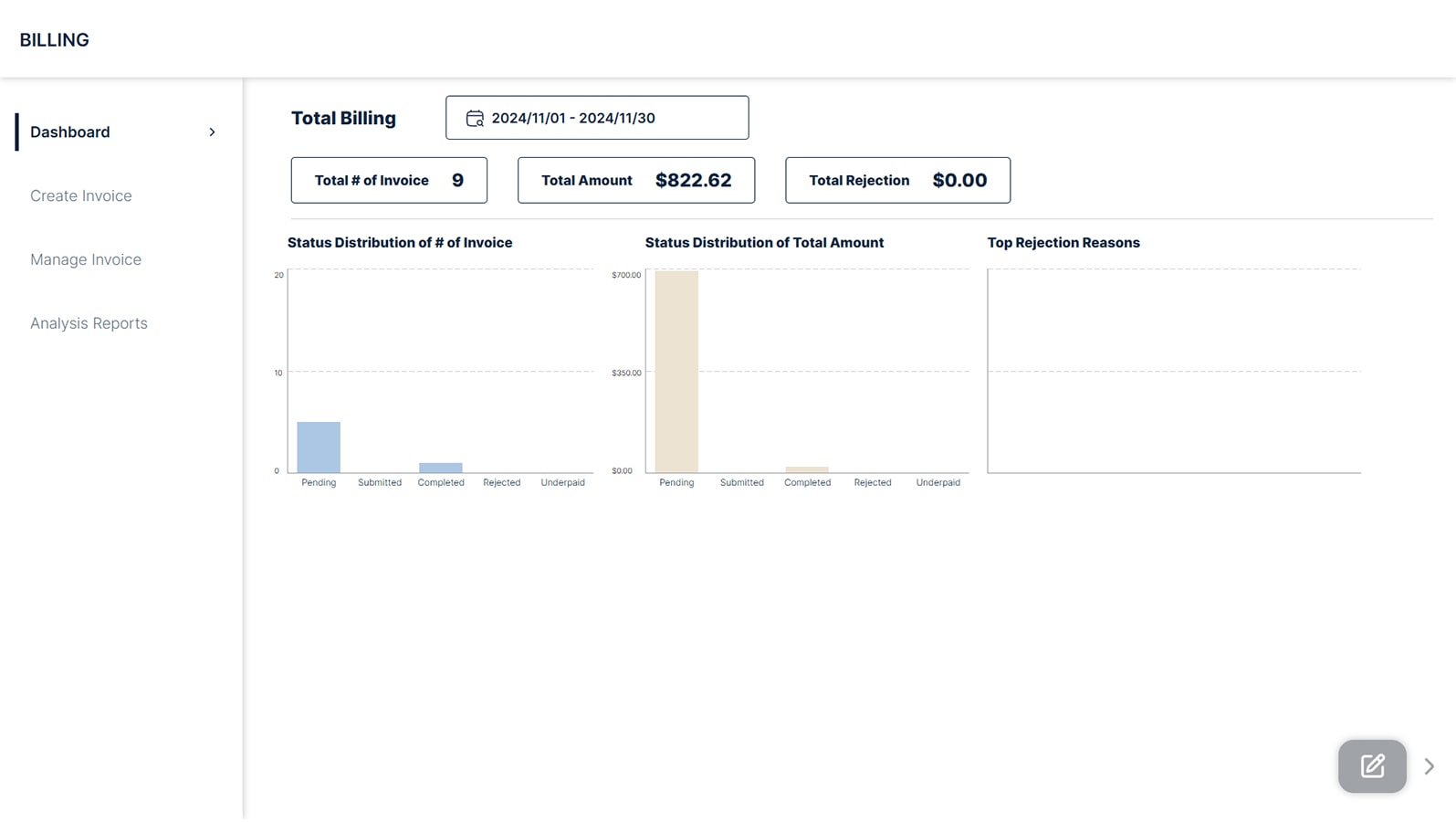Click the Rejected label in Total Amount chart

pyautogui.click(x=873, y=482)
